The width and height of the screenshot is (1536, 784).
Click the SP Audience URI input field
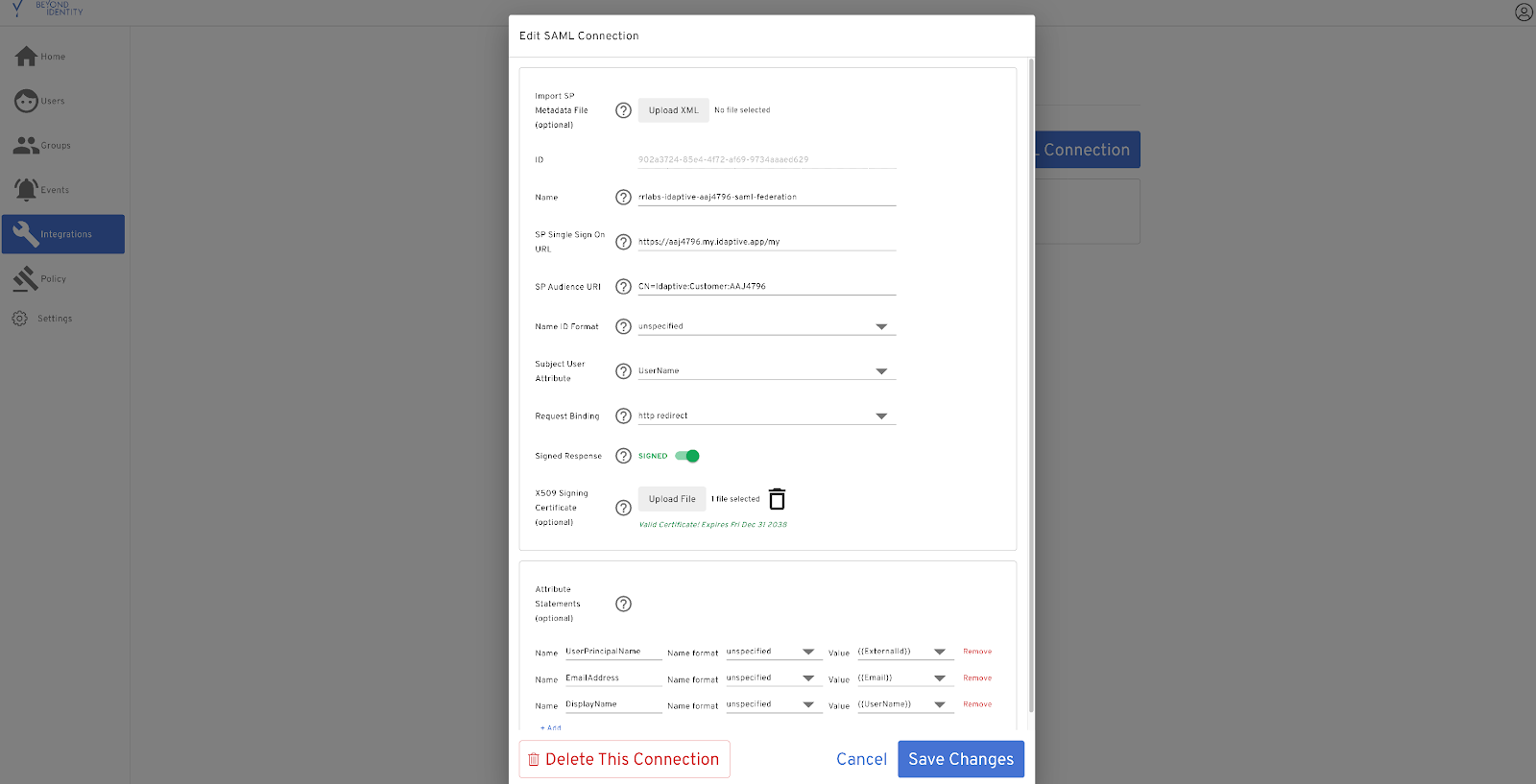(x=766, y=286)
